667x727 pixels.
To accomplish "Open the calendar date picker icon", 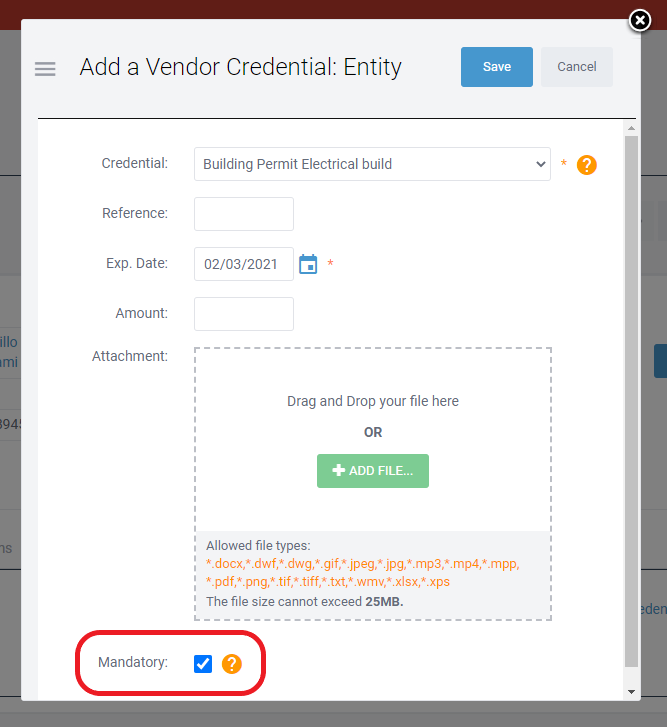I will point(308,265).
